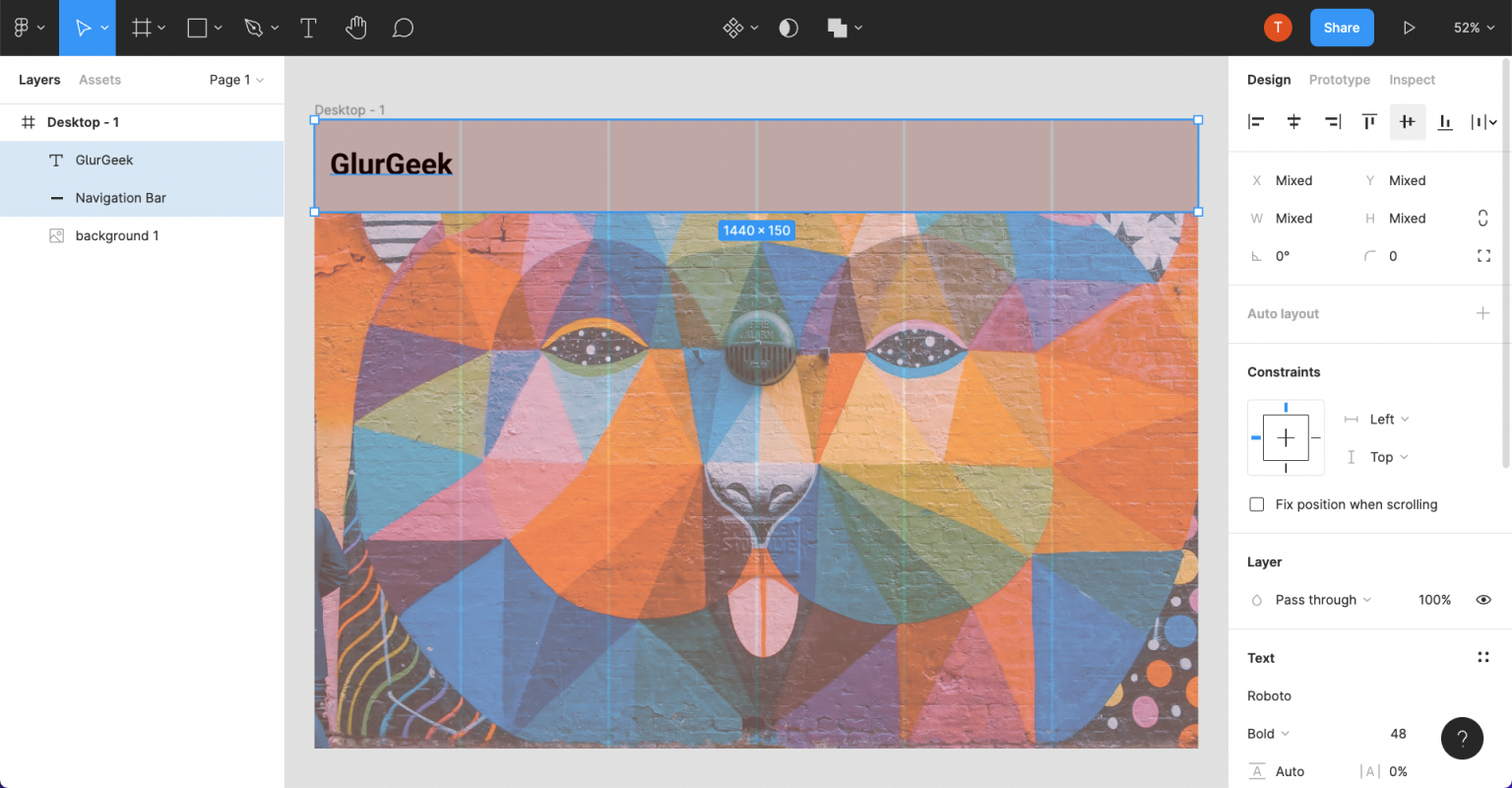The width and height of the screenshot is (1512, 788).
Task: Toggle layer visibility eye icon
Action: click(x=1483, y=600)
